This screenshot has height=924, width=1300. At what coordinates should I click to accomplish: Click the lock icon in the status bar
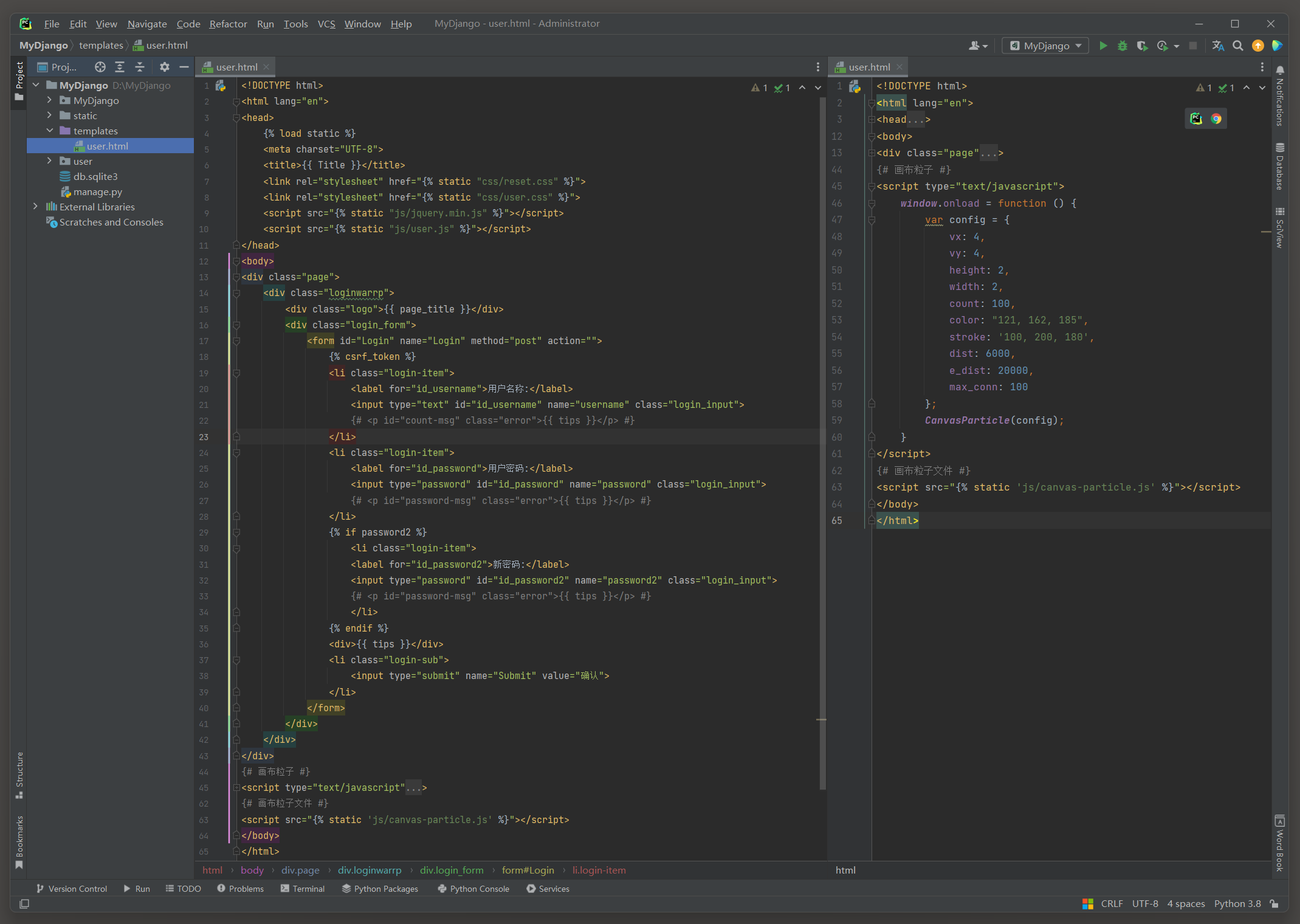[1274, 904]
